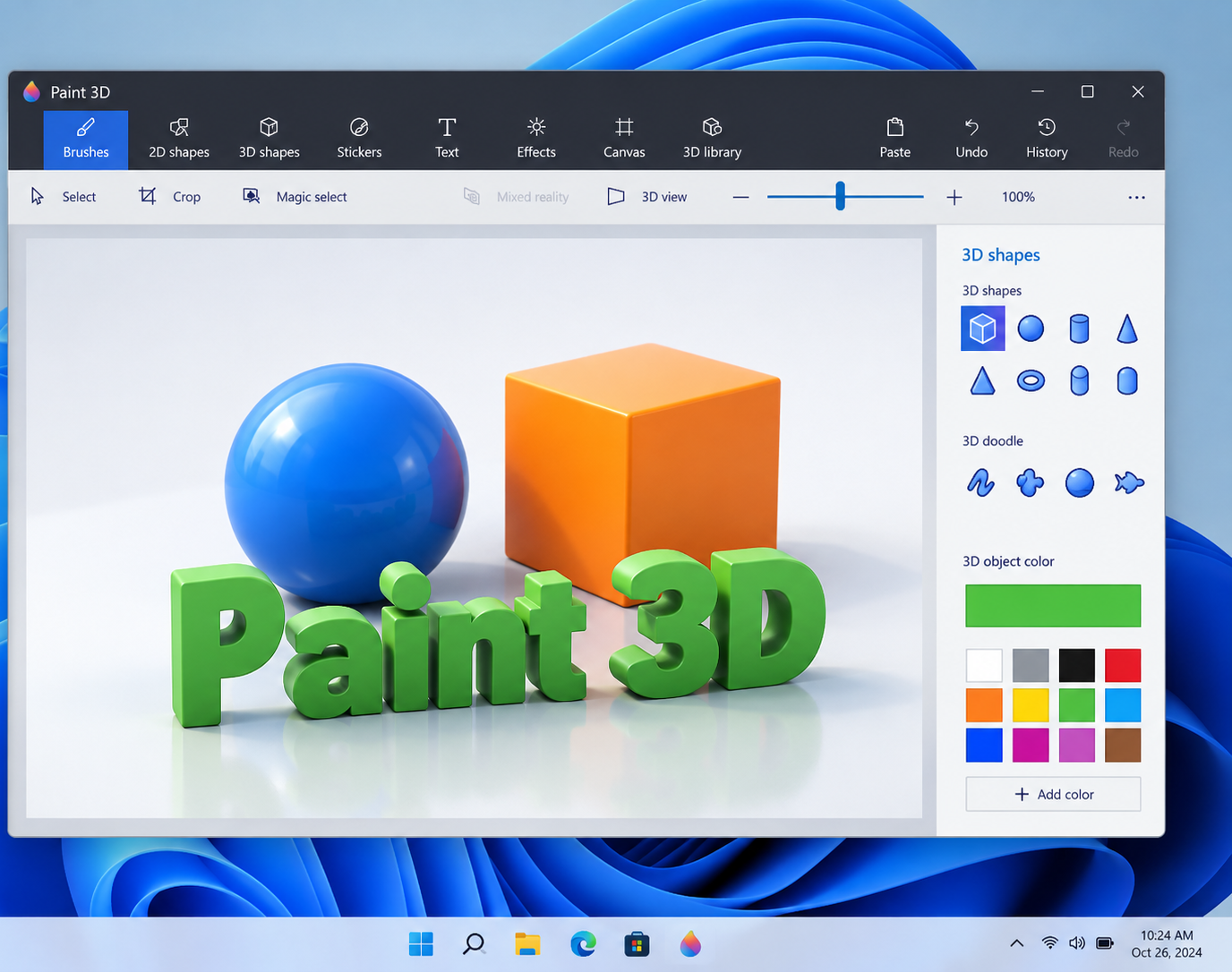Click the zoom slider handle
The image size is (1232, 972).
840,196
